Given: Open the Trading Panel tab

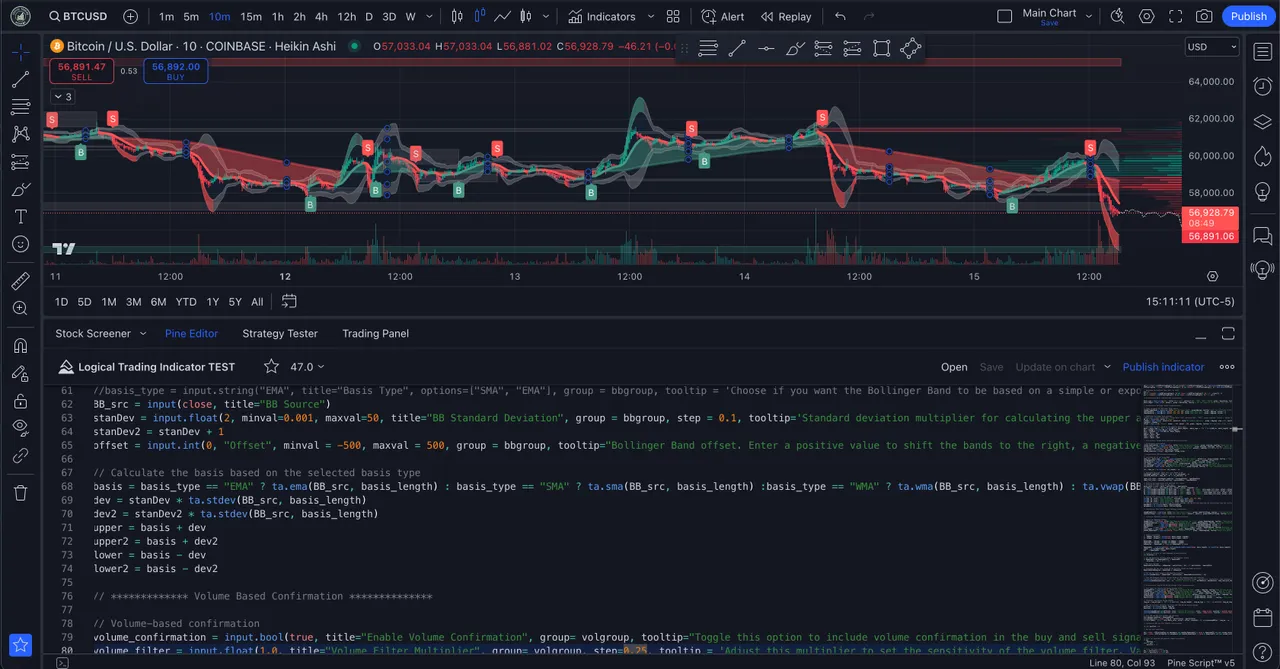Looking at the screenshot, I should coord(375,334).
